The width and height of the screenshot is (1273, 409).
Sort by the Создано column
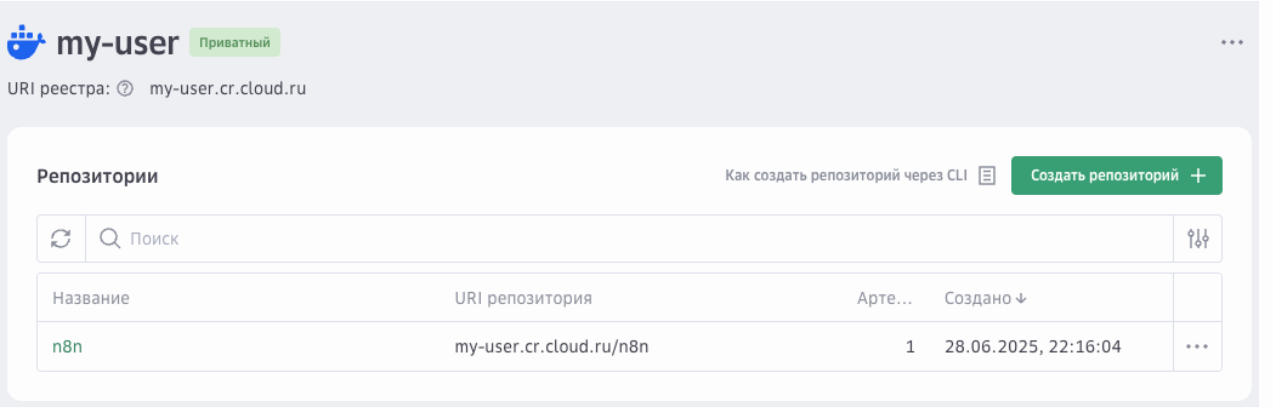985,298
